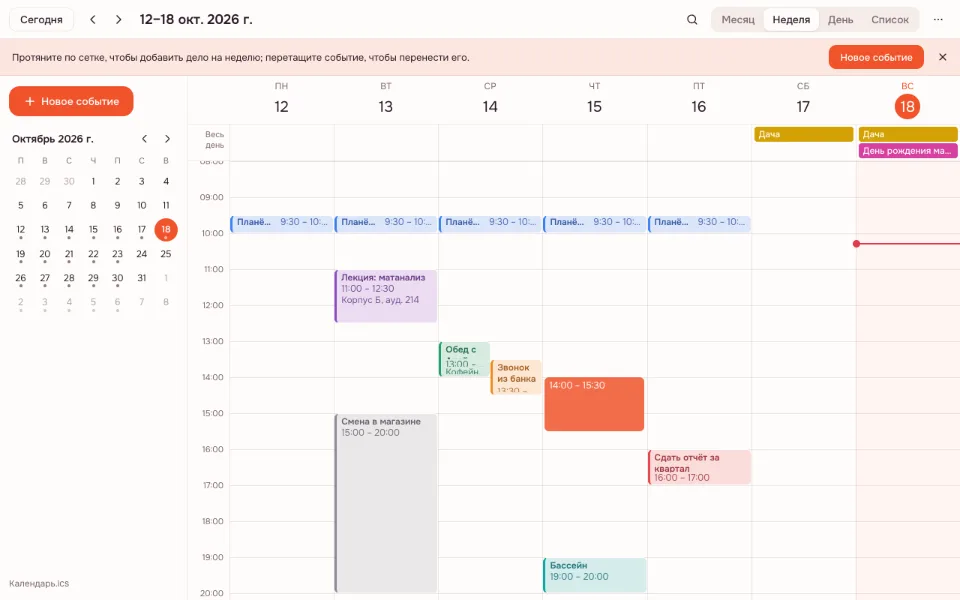Select the Tuesday 13 column header

pyautogui.click(x=386, y=99)
